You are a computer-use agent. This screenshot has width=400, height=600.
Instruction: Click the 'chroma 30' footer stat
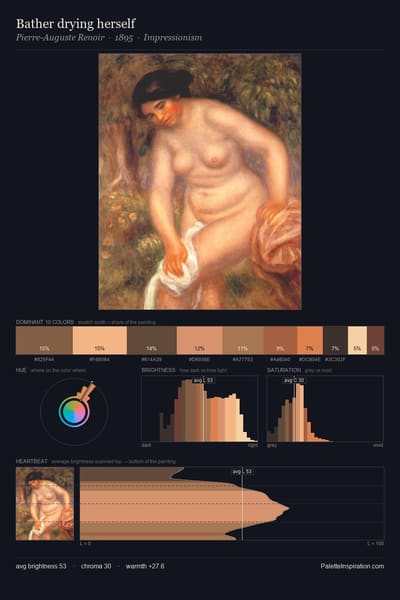pyautogui.click(x=96, y=566)
